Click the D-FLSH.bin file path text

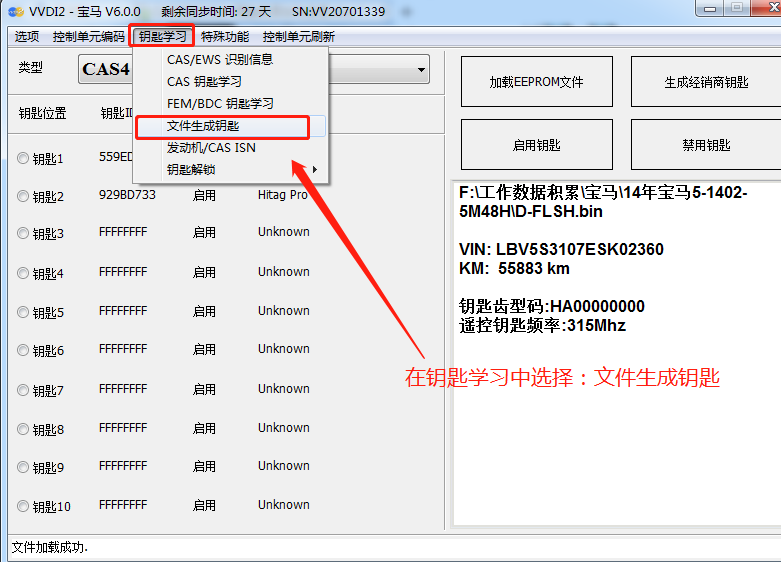(603, 202)
